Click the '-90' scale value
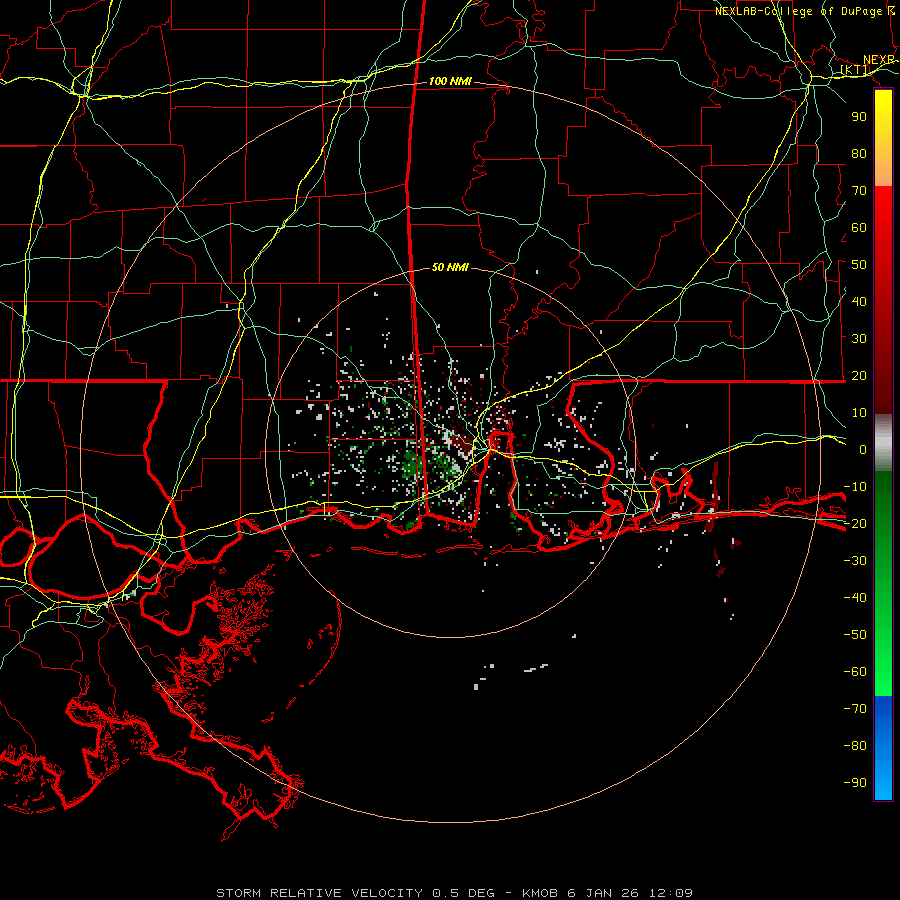Image resolution: width=900 pixels, height=900 pixels. tap(855, 783)
